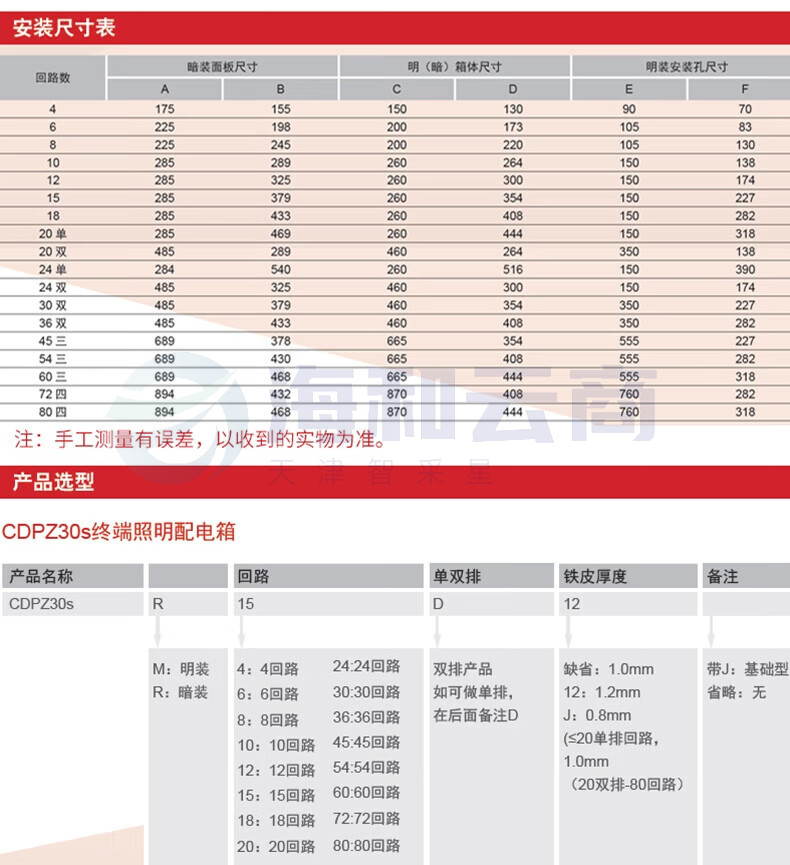Click the 明（暗）箱体尺寸 column group header
790x865 pixels.
(x=455, y=67)
